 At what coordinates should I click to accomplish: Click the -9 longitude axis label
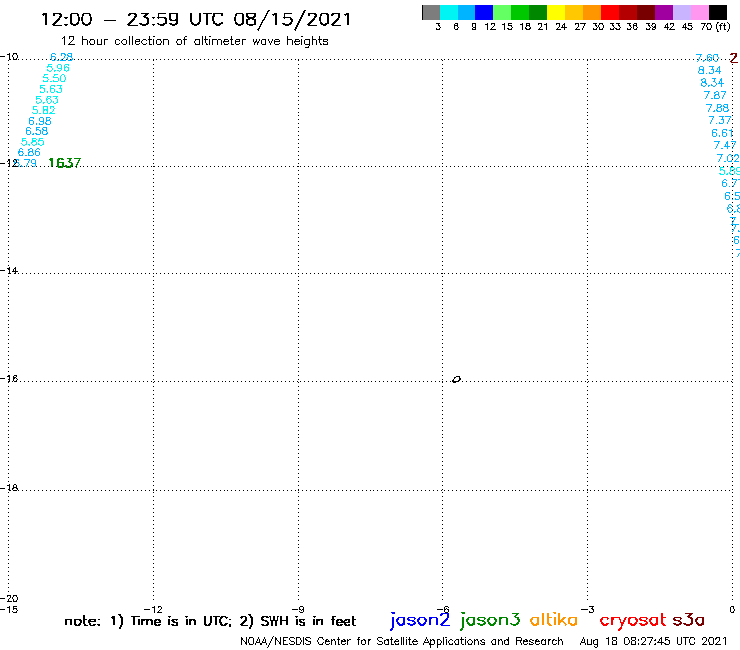pyautogui.click(x=298, y=609)
